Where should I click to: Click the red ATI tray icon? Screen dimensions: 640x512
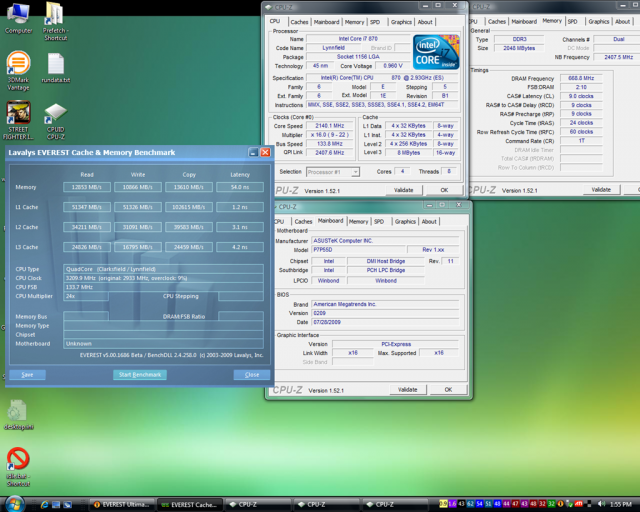pos(578,504)
